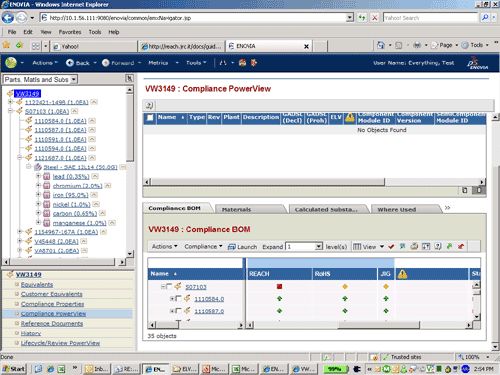Image resolution: width=500 pixels, height=375 pixels.
Task: Click the red REACH status square for S07103
Action: click(x=279, y=286)
